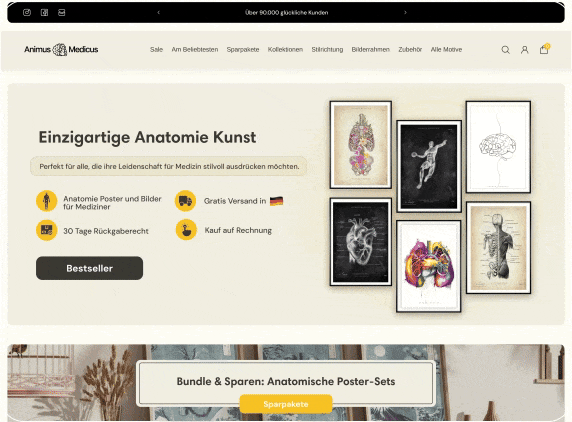Image resolution: width=572 pixels, height=422 pixels.
Task: Click the yellow delivery truck icon
Action: pyautogui.click(x=185, y=201)
